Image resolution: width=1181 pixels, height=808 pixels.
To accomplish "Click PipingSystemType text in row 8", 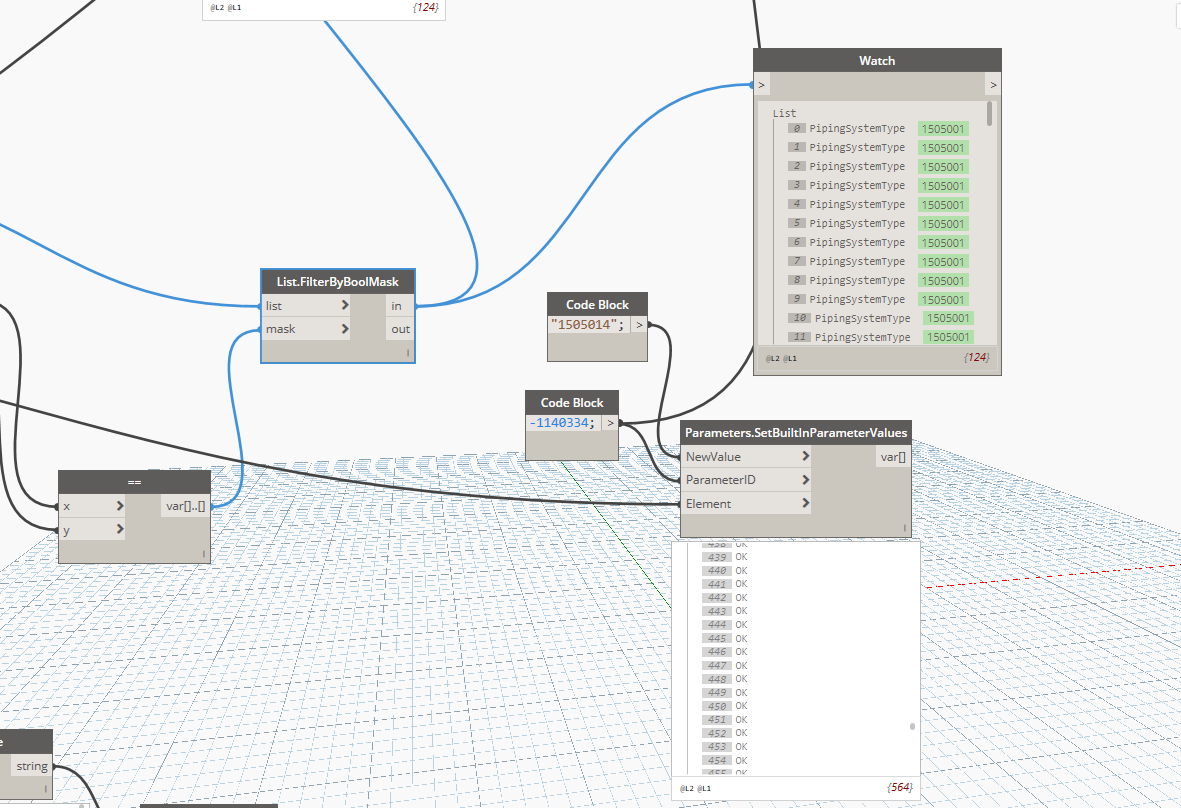I will tap(857, 280).
